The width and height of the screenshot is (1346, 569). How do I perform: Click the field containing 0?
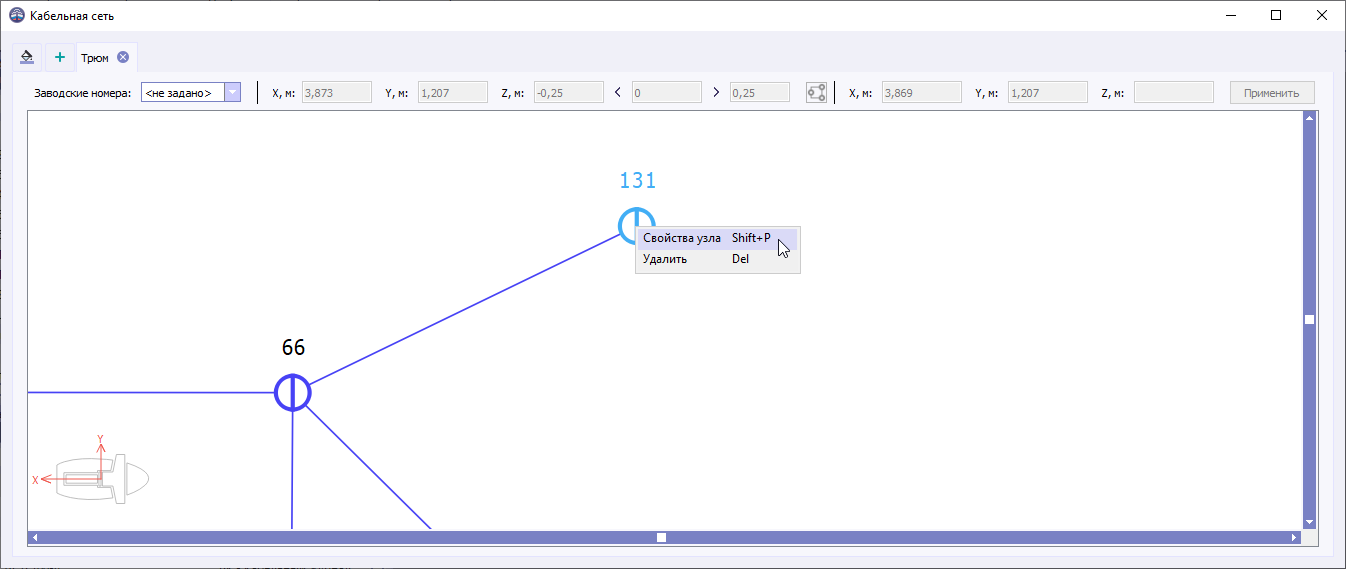(668, 93)
